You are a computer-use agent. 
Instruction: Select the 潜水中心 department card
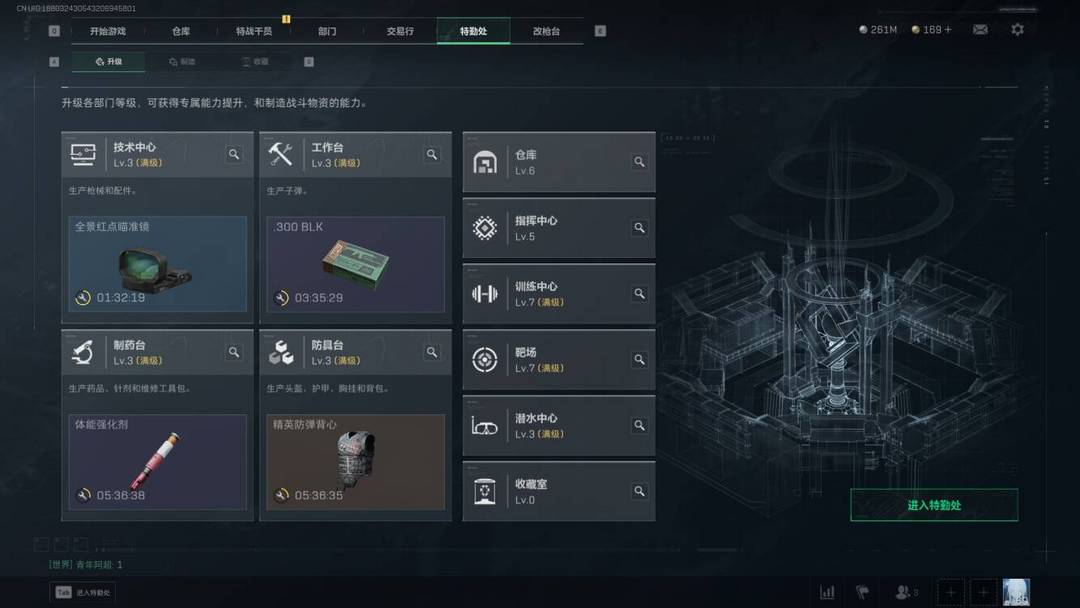point(559,426)
